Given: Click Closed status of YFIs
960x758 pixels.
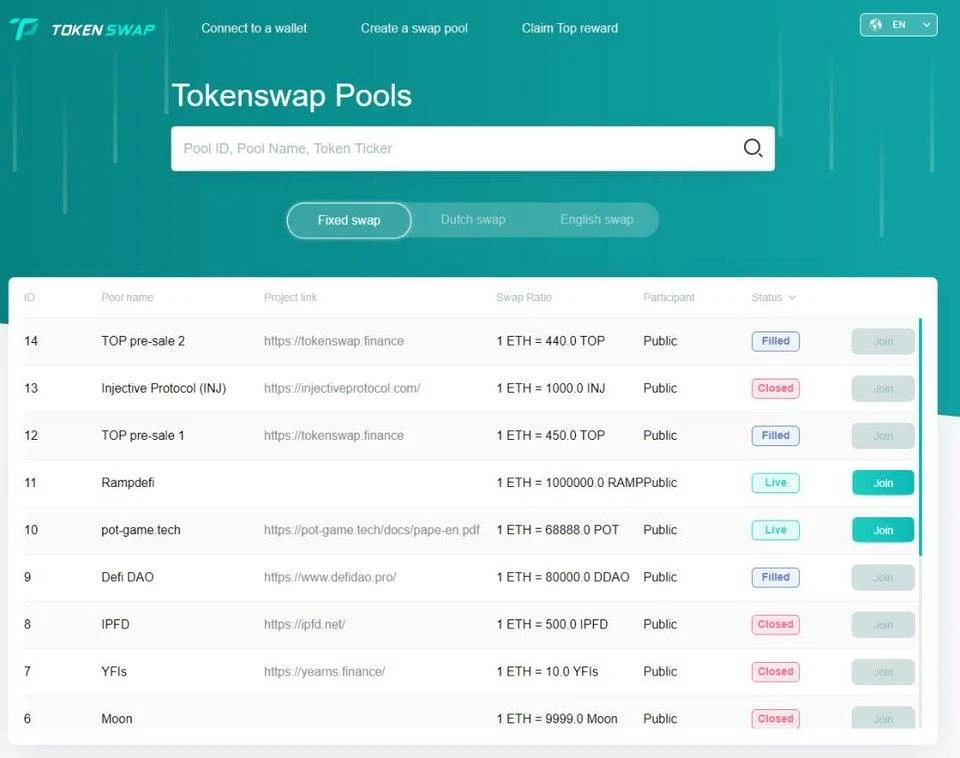Looking at the screenshot, I should point(775,671).
